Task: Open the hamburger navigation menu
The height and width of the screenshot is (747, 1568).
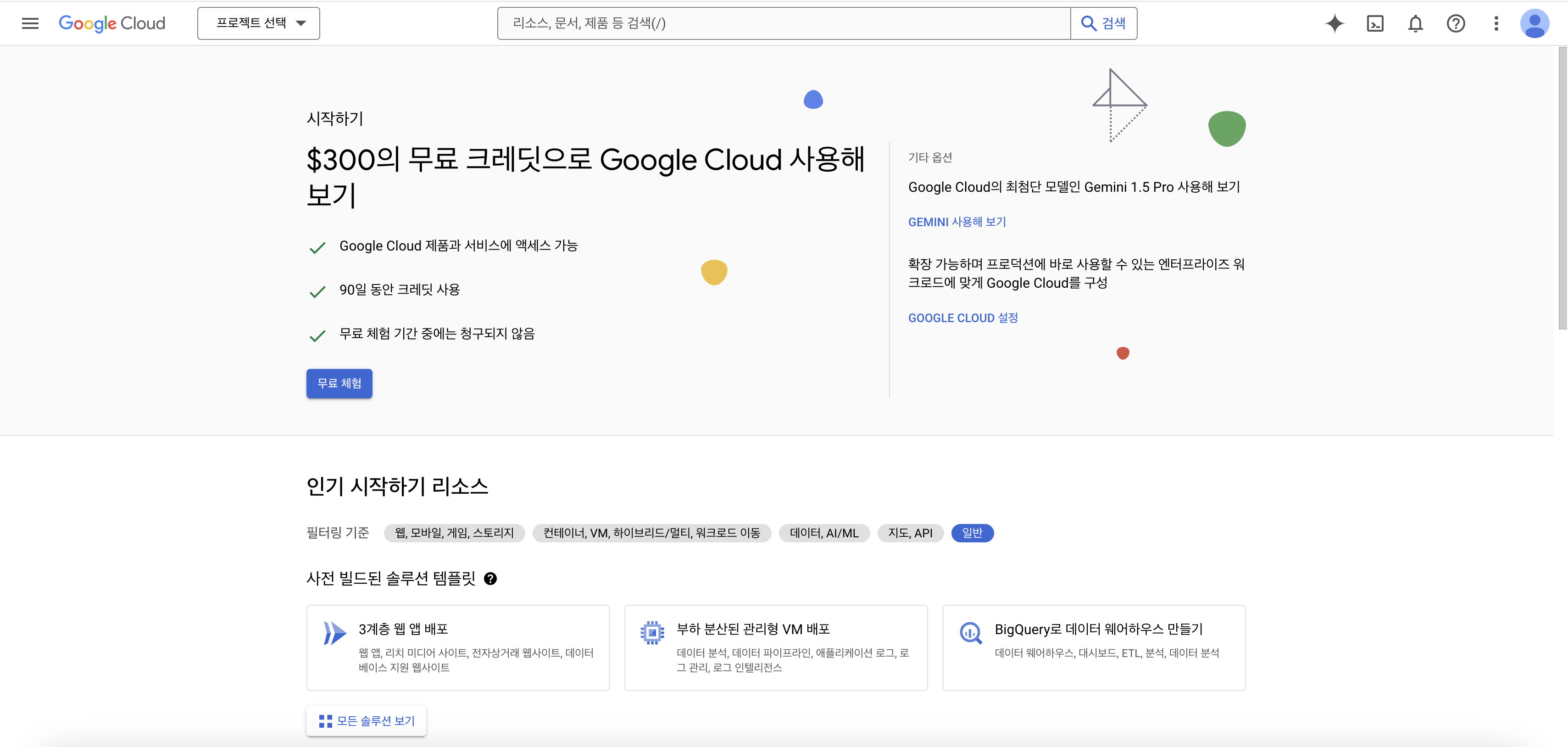Action: tap(29, 23)
